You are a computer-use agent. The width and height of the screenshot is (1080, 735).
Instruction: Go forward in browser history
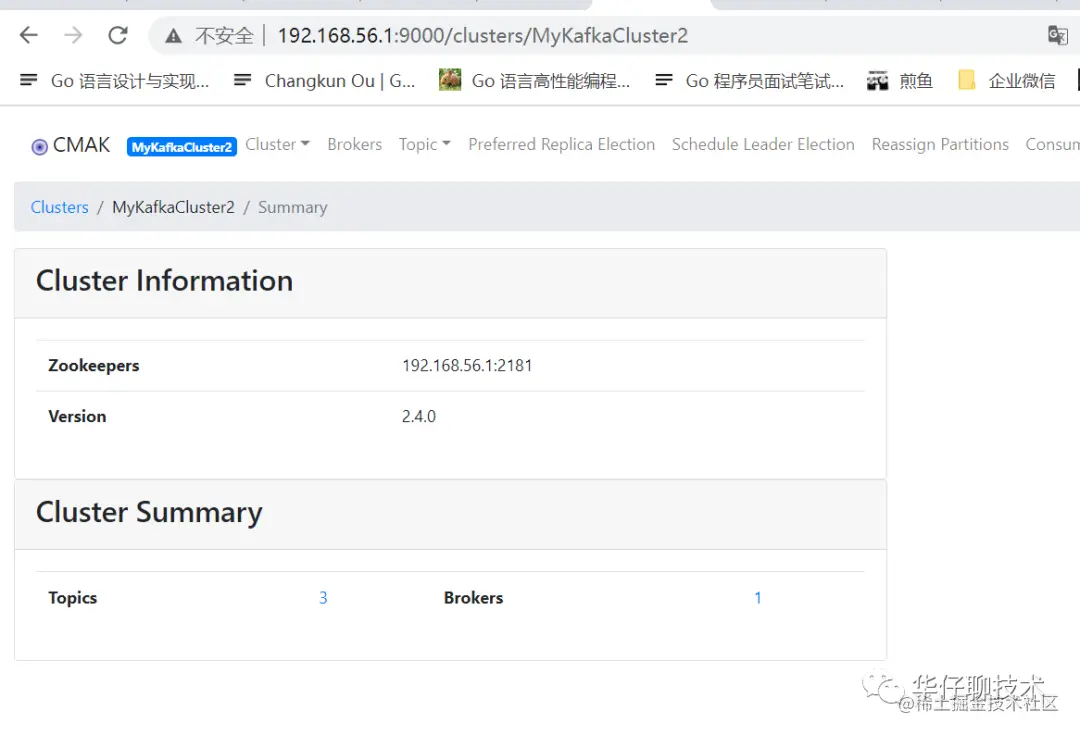click(73, 35)
